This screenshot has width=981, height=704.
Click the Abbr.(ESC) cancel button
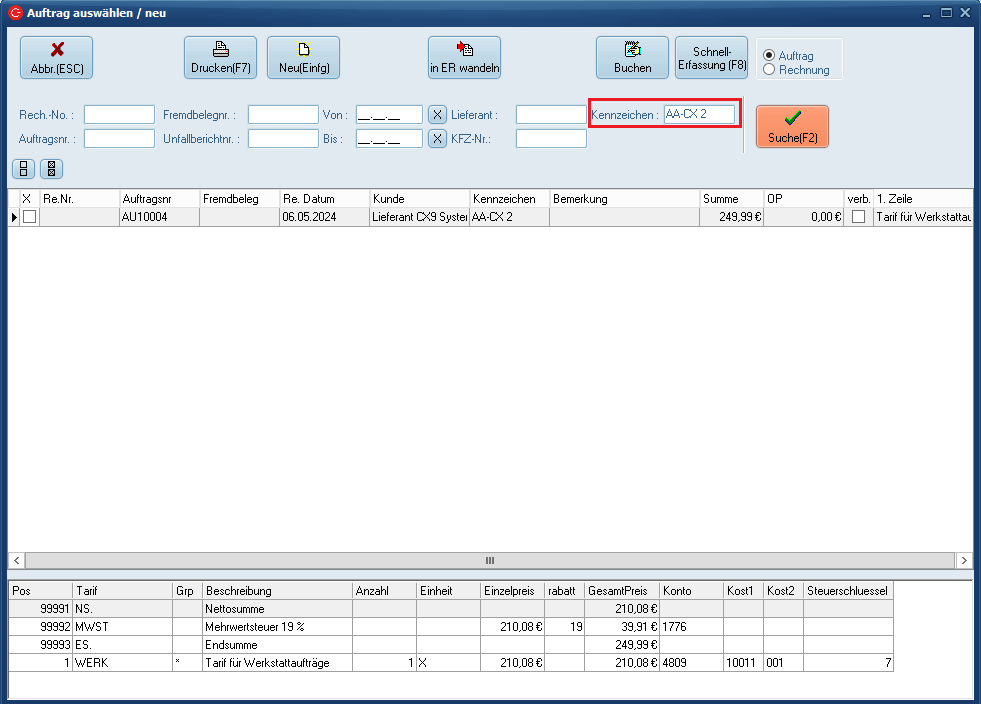click(56, 58)
